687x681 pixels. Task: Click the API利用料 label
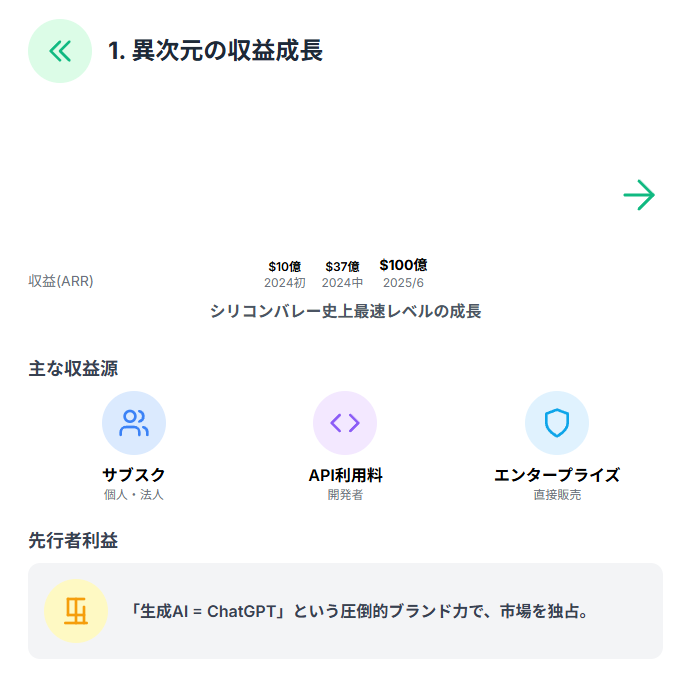click(x=345, y=475)
